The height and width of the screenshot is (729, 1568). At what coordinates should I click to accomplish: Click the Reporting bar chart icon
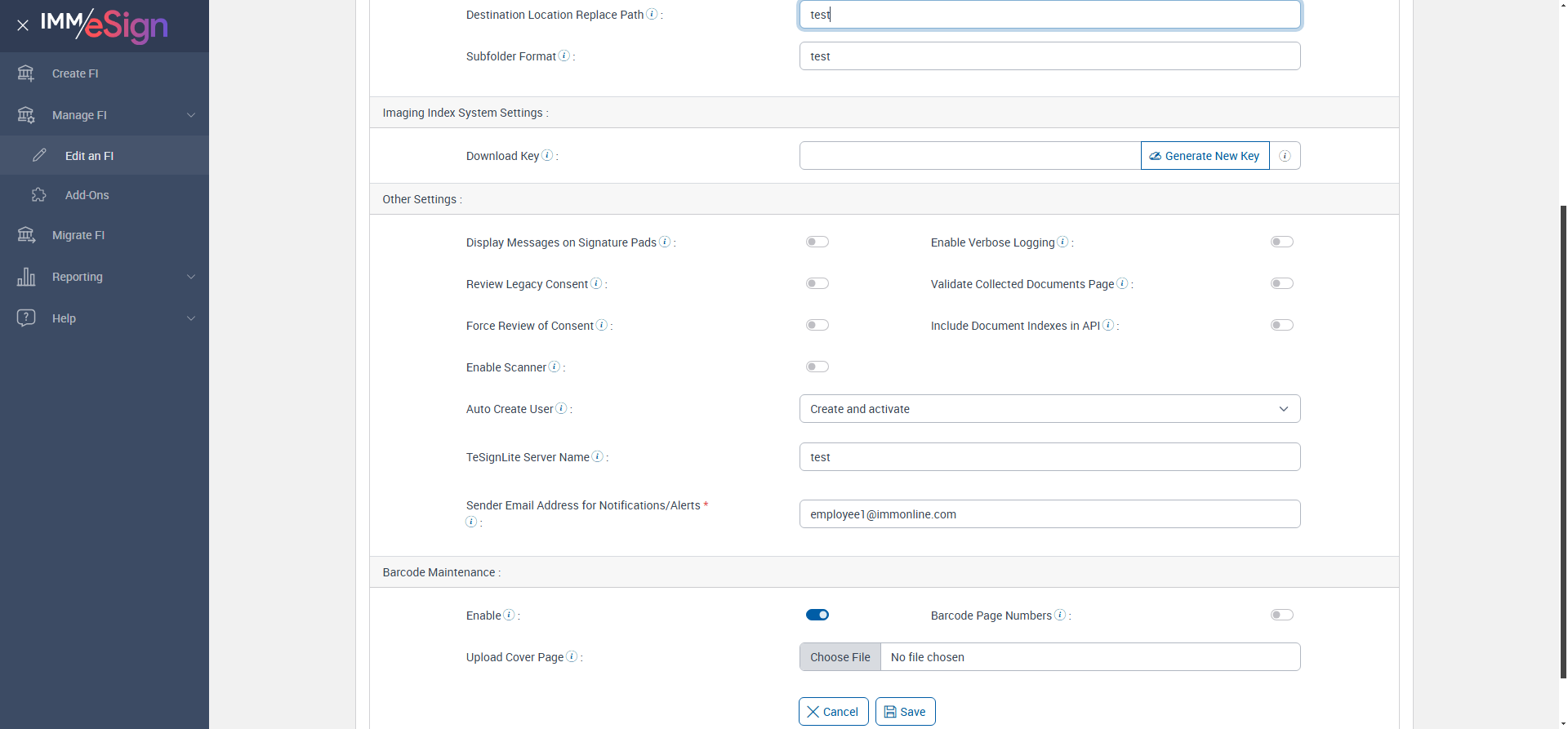click(26, 277)
